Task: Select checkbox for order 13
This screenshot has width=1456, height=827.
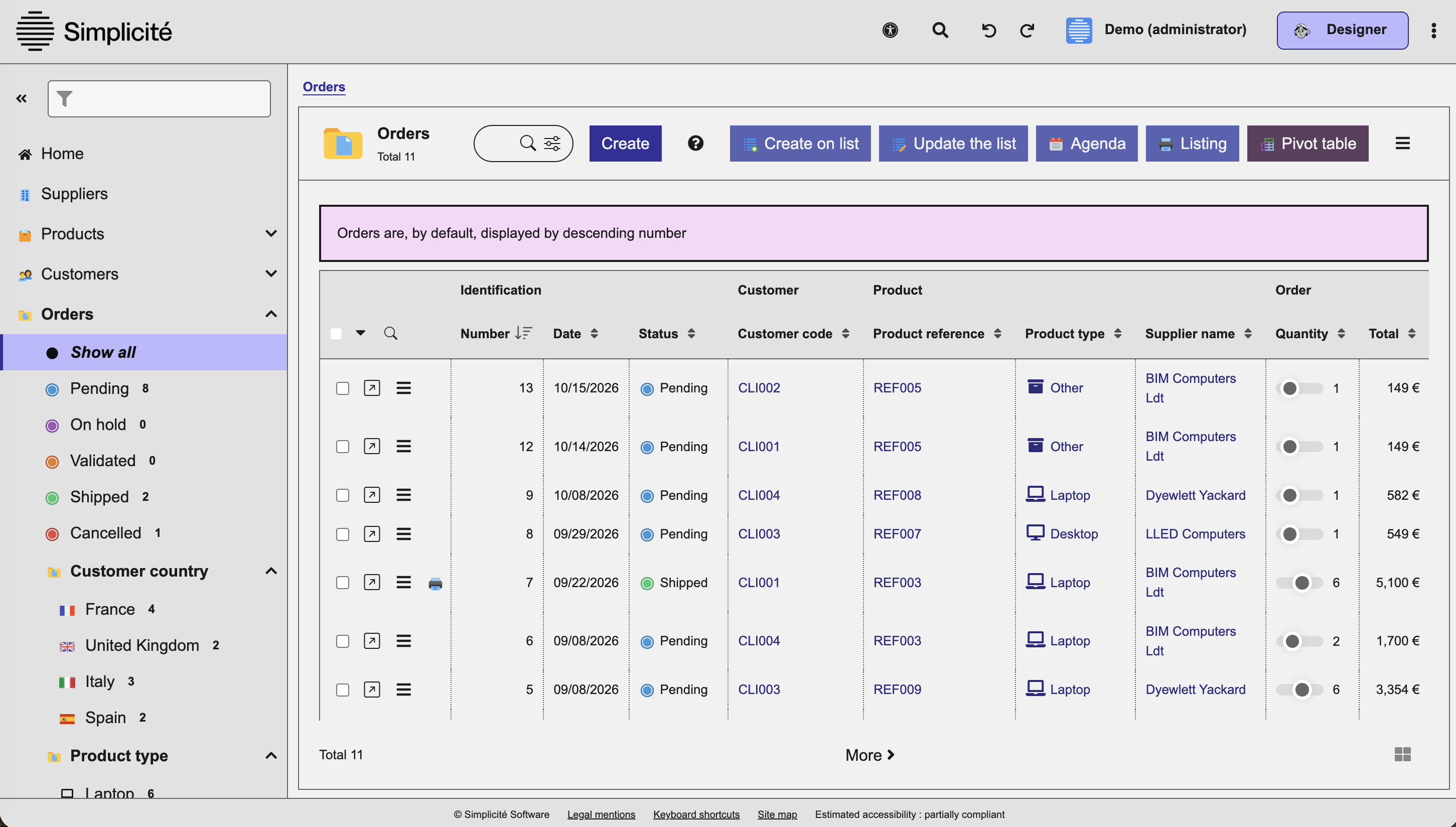Action: coord(342,388)
